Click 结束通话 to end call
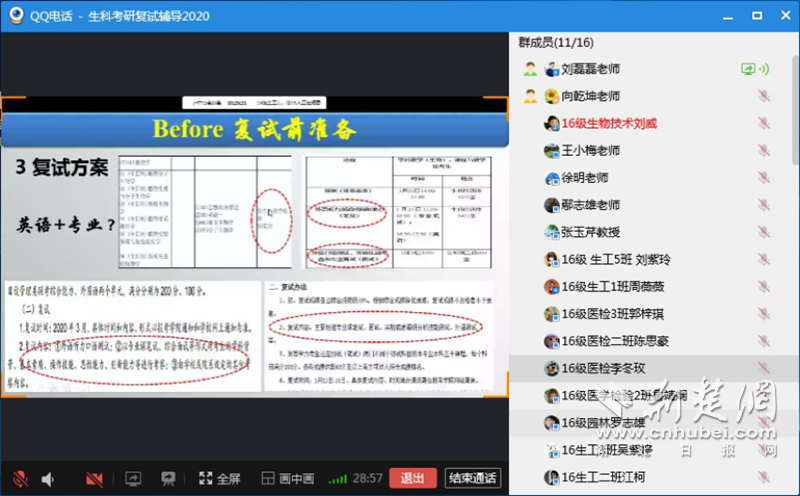The height and width of the screenshot is (496, 800). tap(473, 478)
